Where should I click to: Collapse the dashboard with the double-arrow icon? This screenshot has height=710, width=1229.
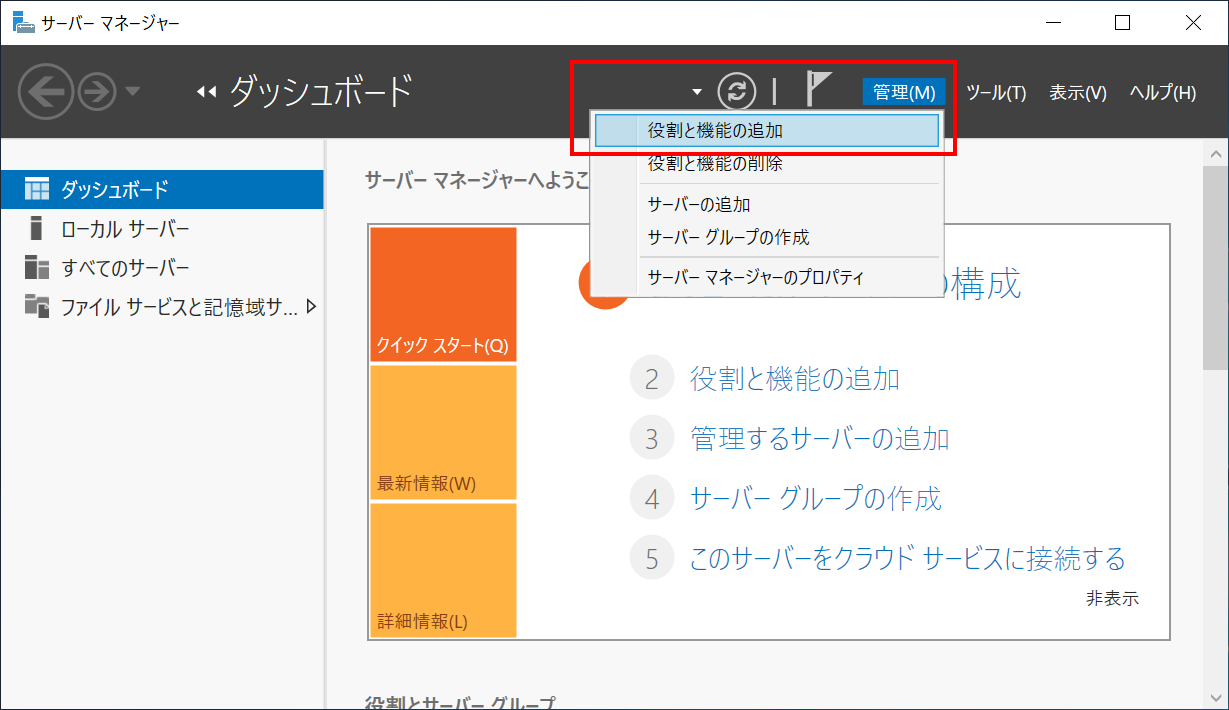click(x=206, y=91)
